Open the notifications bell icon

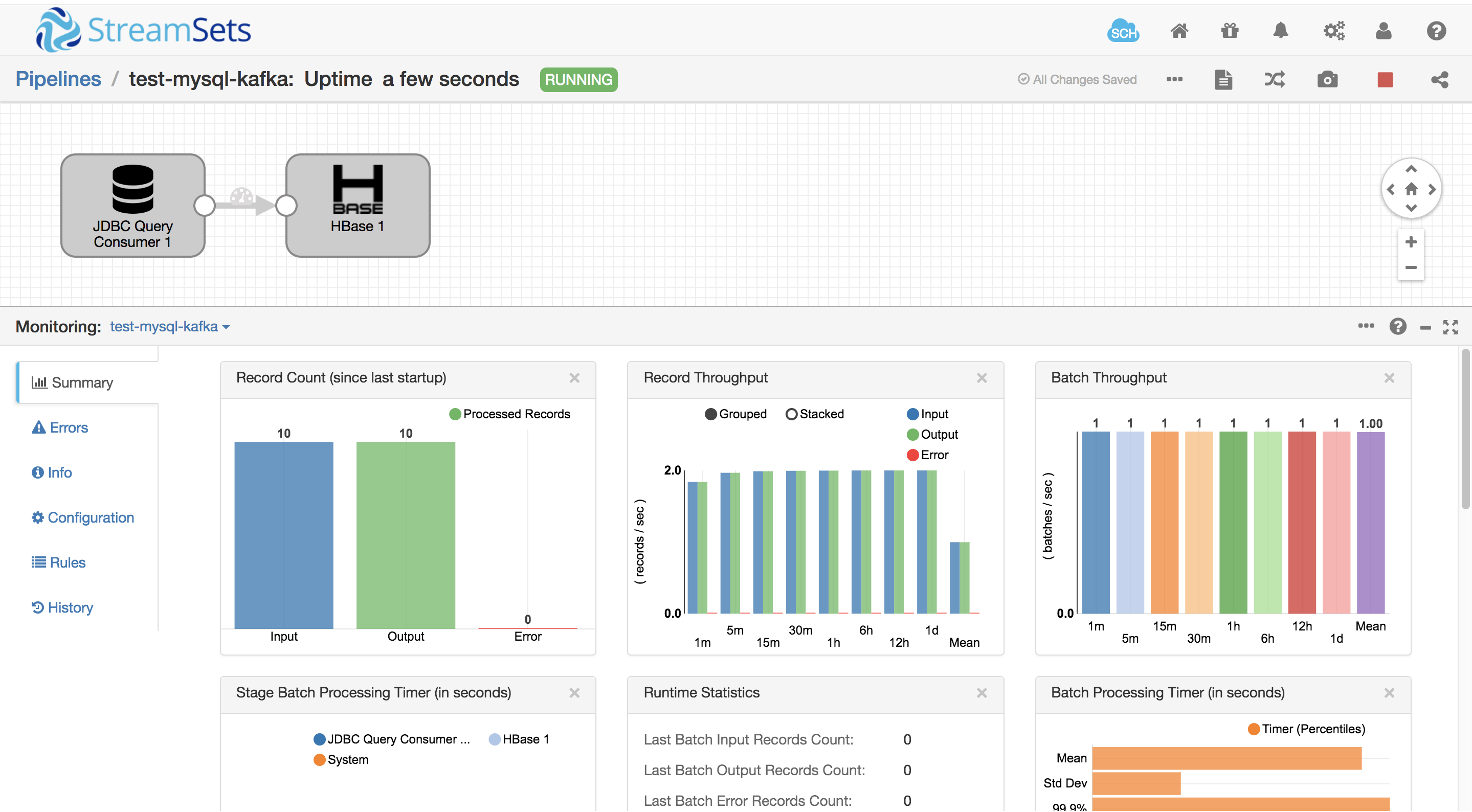click(x=1281, y=30)
